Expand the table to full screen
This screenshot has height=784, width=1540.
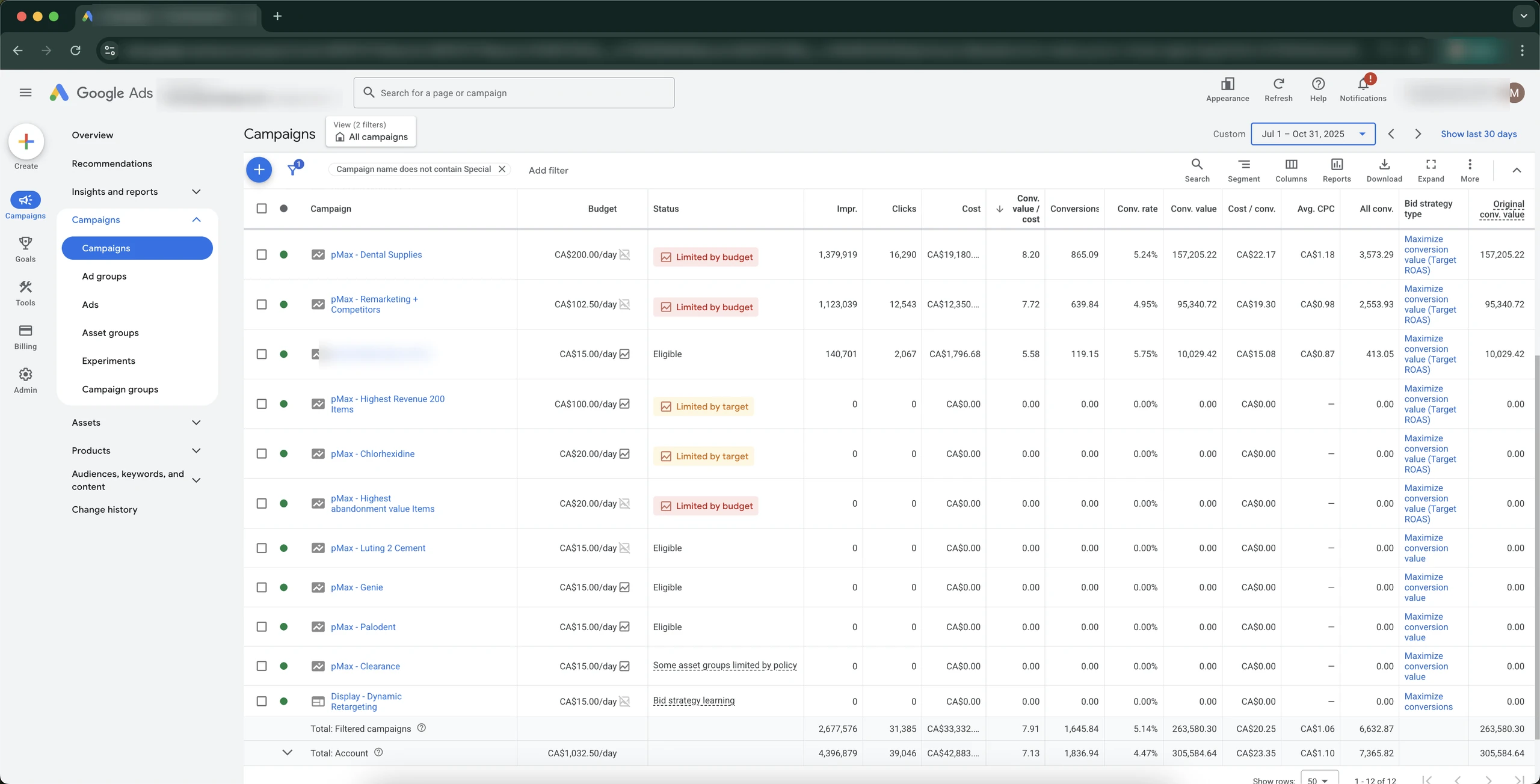[1431, 170]
